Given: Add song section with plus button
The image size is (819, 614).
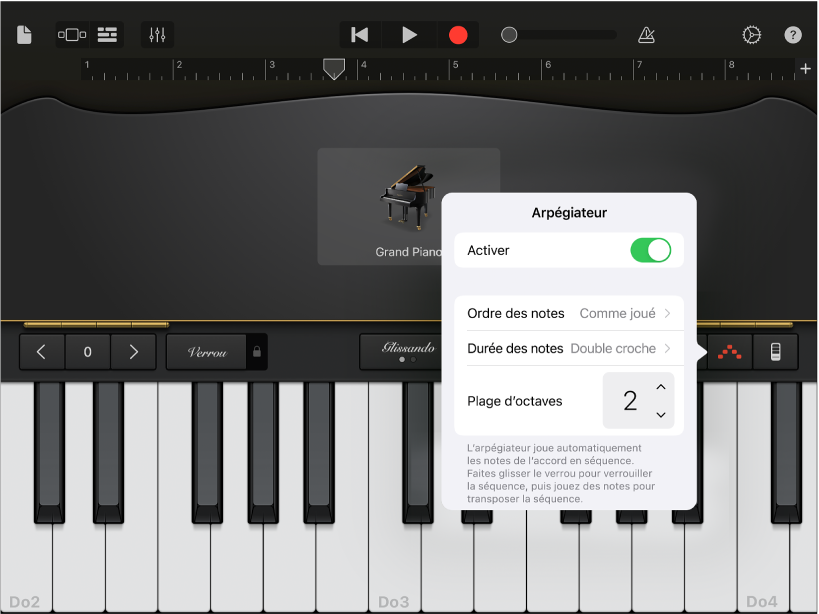Looking at the screenshot, I should click(x=805, y=68).
